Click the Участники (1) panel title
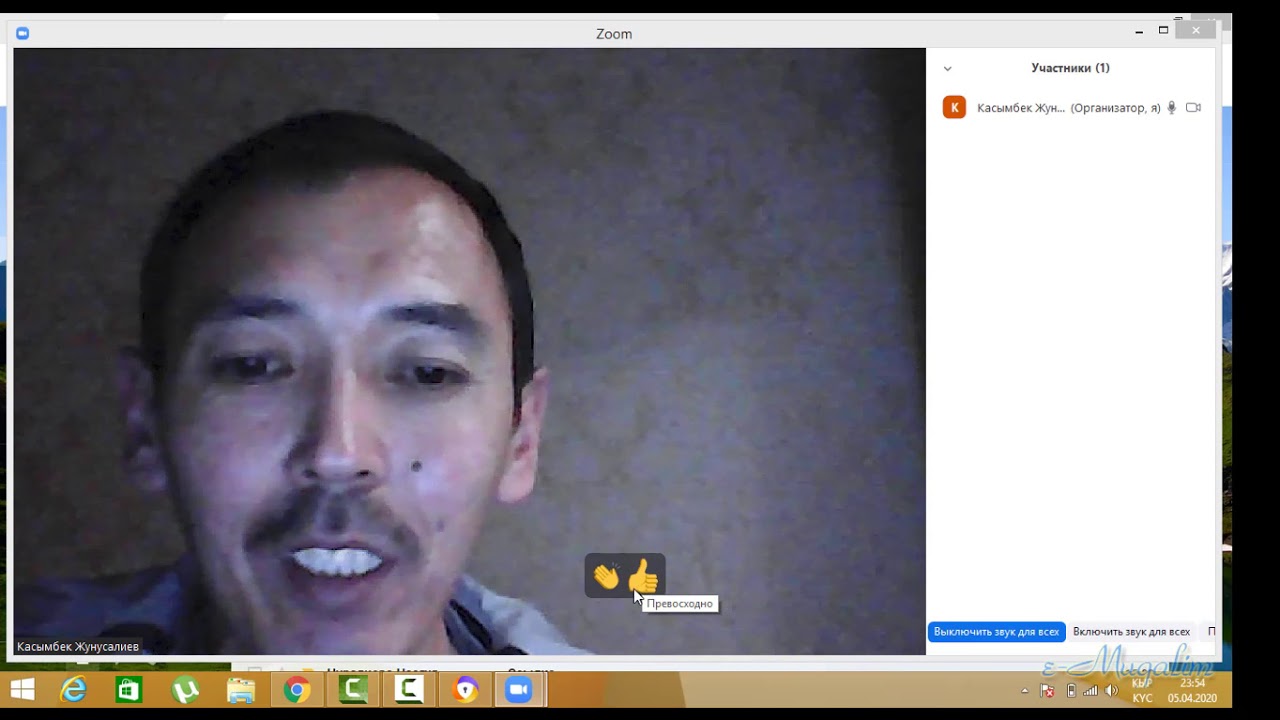 tap(1070, 68)
